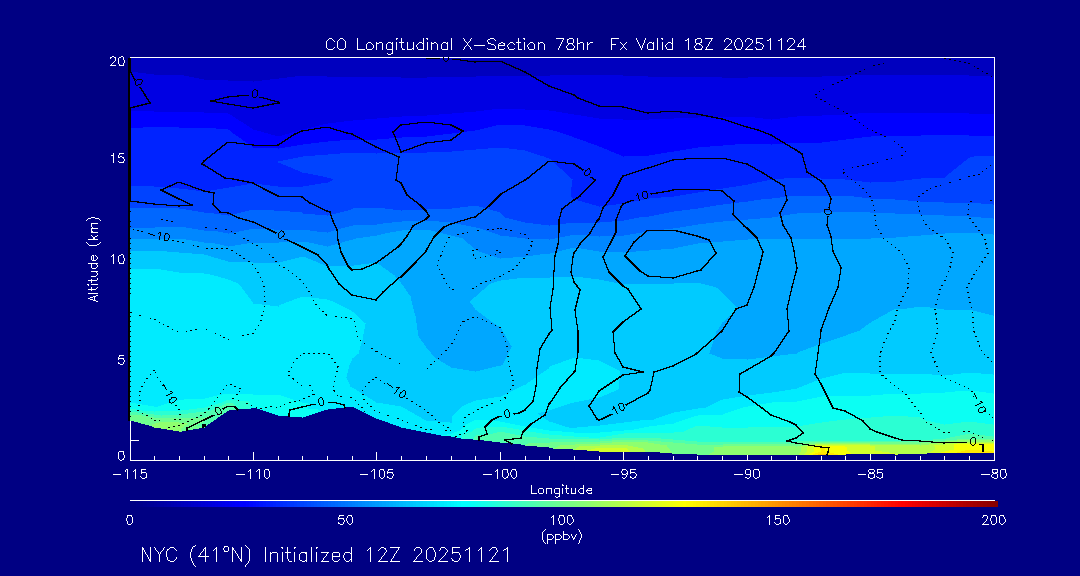Click the -115 longitude tick label
The width and height of the screenshot is (1080, 576).
tap(130, 475)
